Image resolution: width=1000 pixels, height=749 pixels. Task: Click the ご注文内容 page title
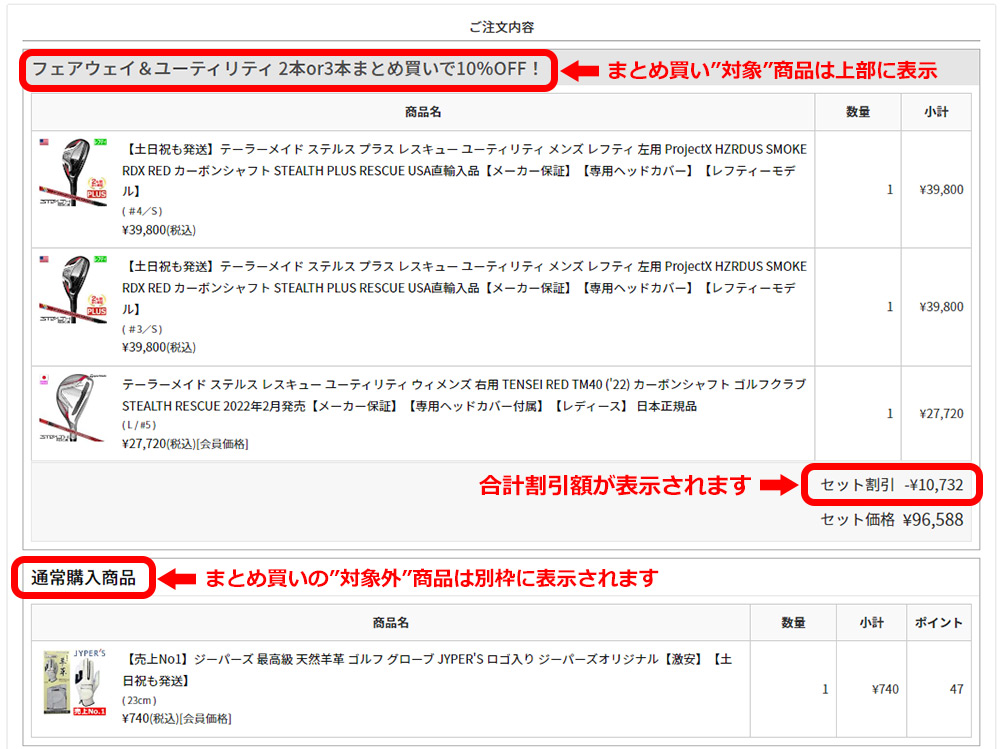point(500,27)
